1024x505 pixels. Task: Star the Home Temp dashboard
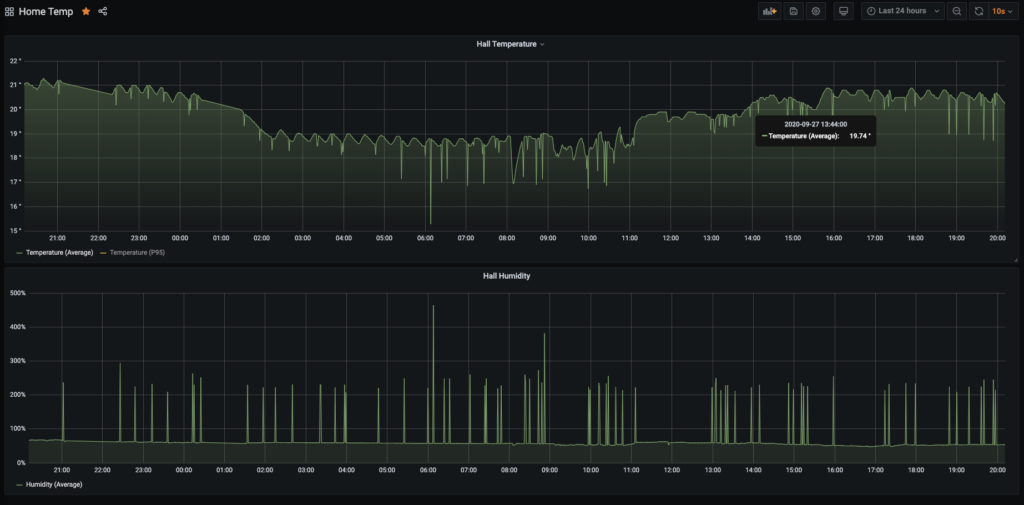86,12
